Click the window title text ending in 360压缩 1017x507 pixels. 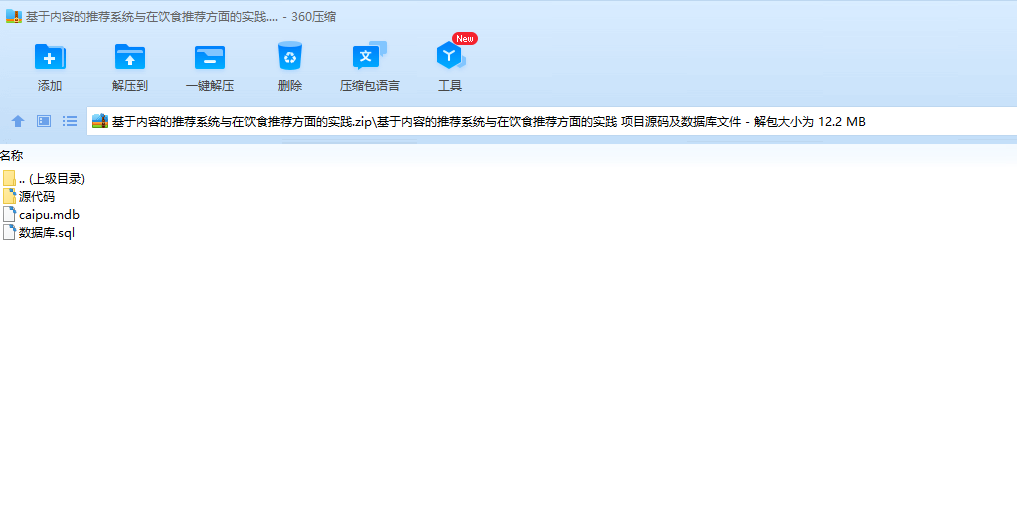pyautogui.click(x=180, y=18)
